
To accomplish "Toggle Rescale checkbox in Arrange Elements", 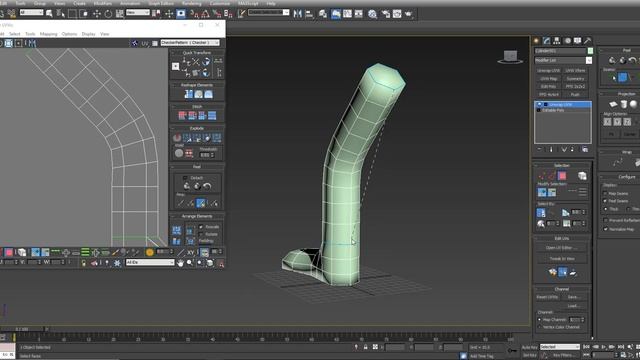I will coord(201,227).
